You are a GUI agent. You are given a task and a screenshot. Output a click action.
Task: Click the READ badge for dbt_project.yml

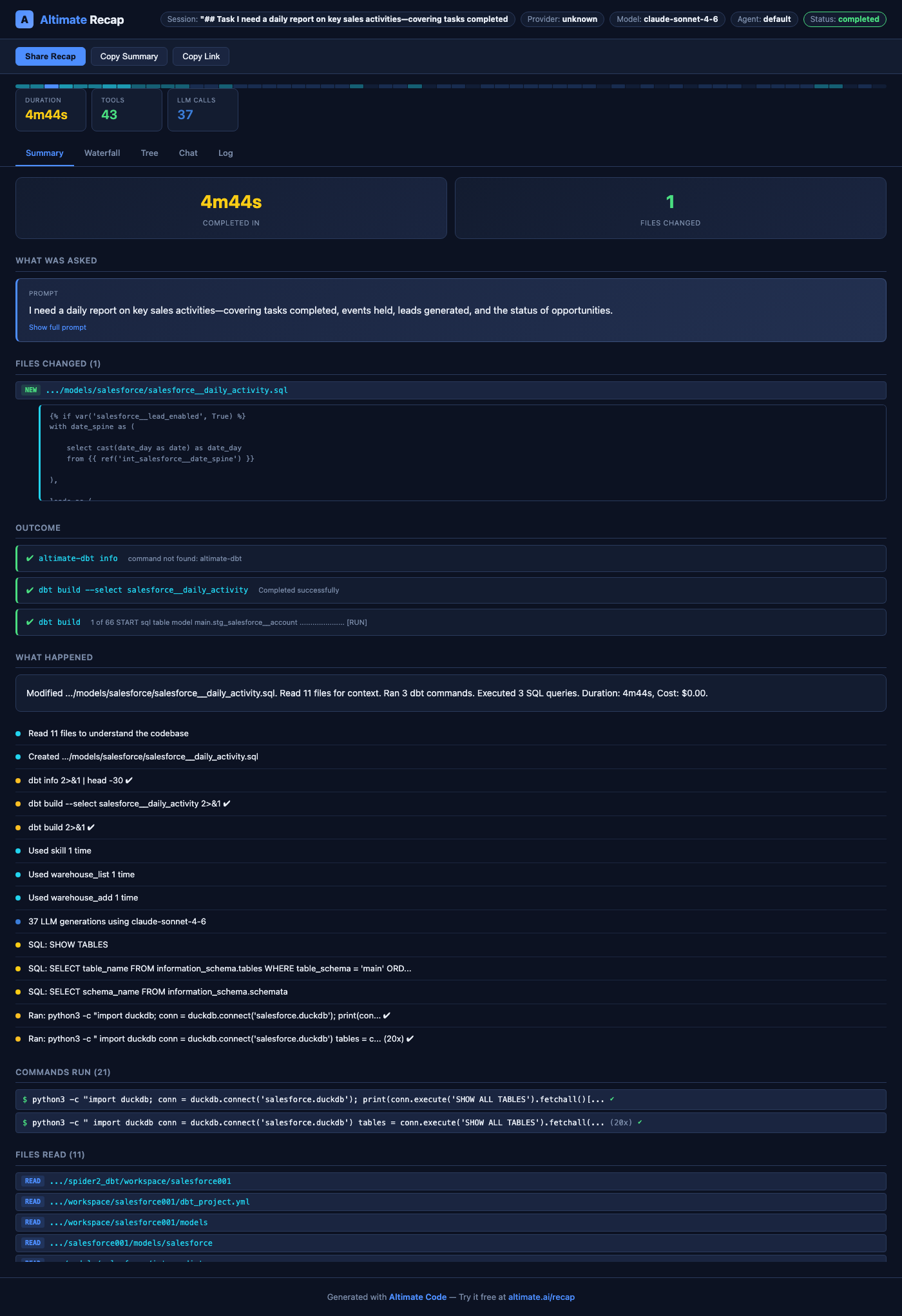coord(32,1202)
